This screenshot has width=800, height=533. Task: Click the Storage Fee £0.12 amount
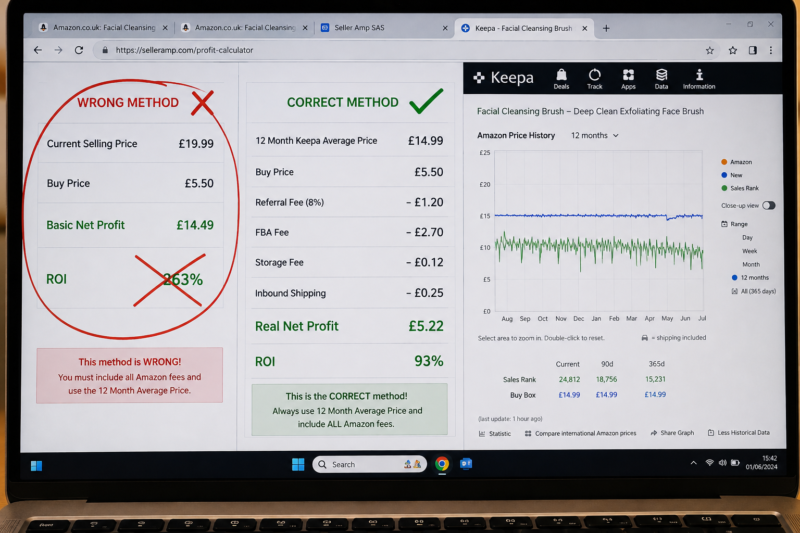(x=424, y=262)
